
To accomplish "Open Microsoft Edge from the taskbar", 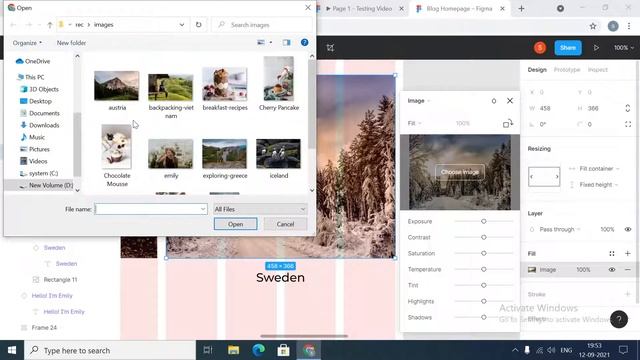I will (x=258, y=350).
